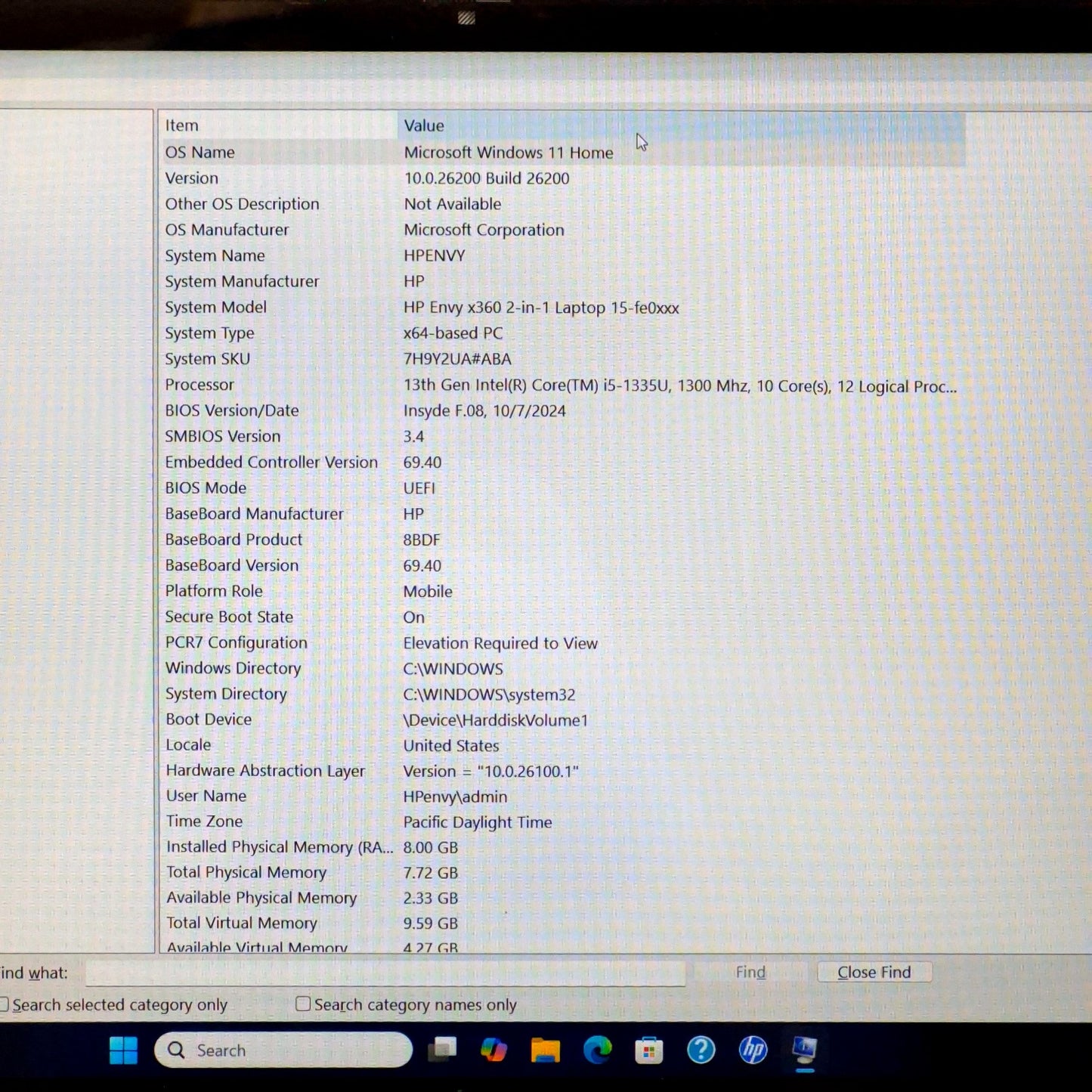Viewport: 1092px width, 1092px height.
Task: Select the Embedded Controller Version row
Action: coord(562,462)
